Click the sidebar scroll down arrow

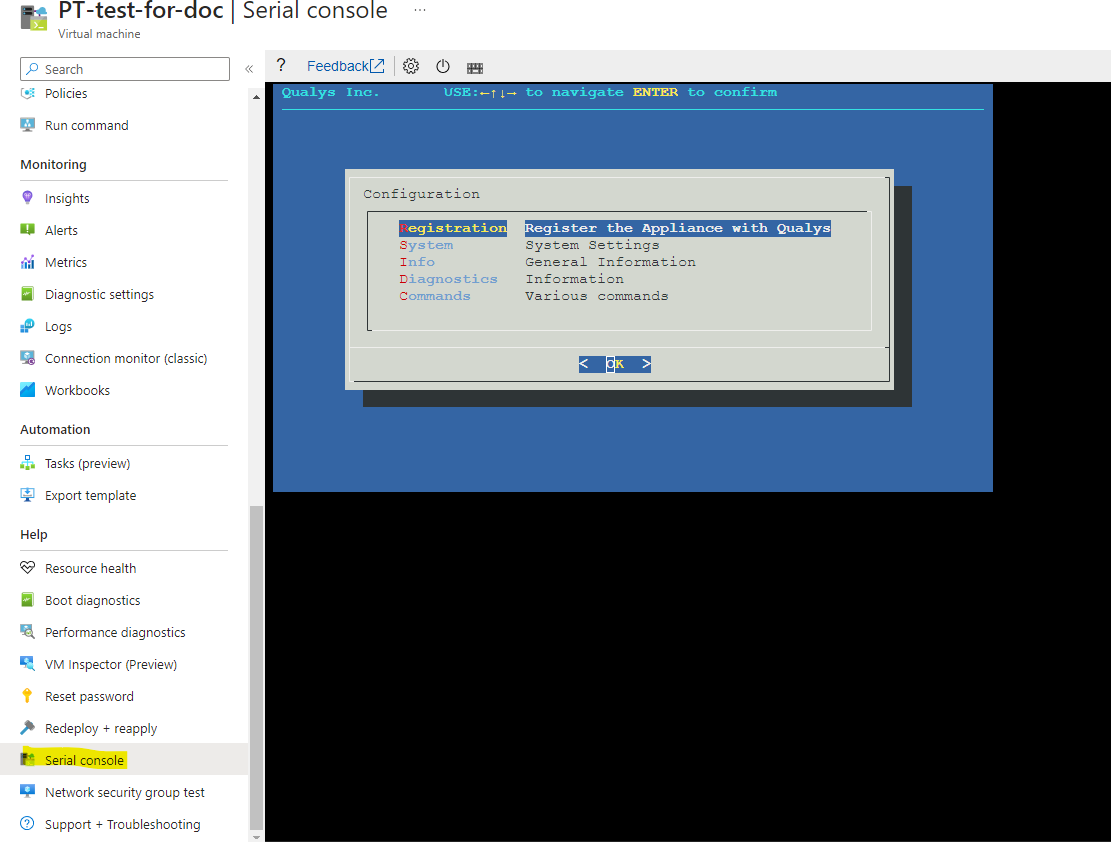[256, 837]
